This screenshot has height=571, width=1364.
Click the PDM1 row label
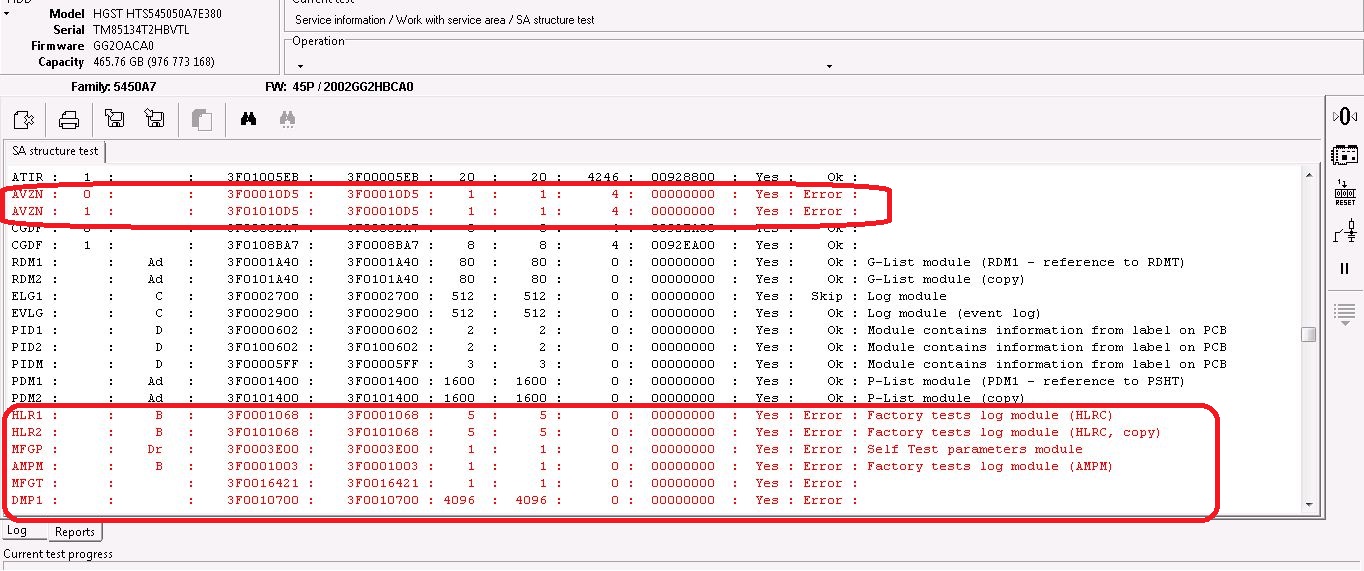pos(27,381)
